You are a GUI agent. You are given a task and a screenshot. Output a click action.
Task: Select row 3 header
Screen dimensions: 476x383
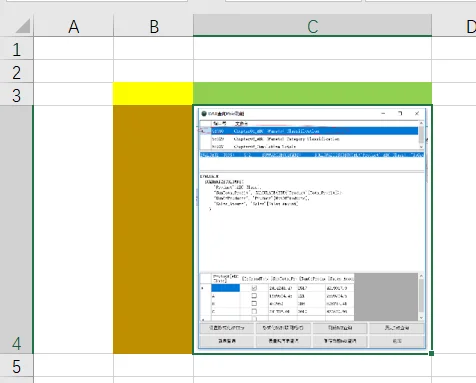tap(16, 94)
